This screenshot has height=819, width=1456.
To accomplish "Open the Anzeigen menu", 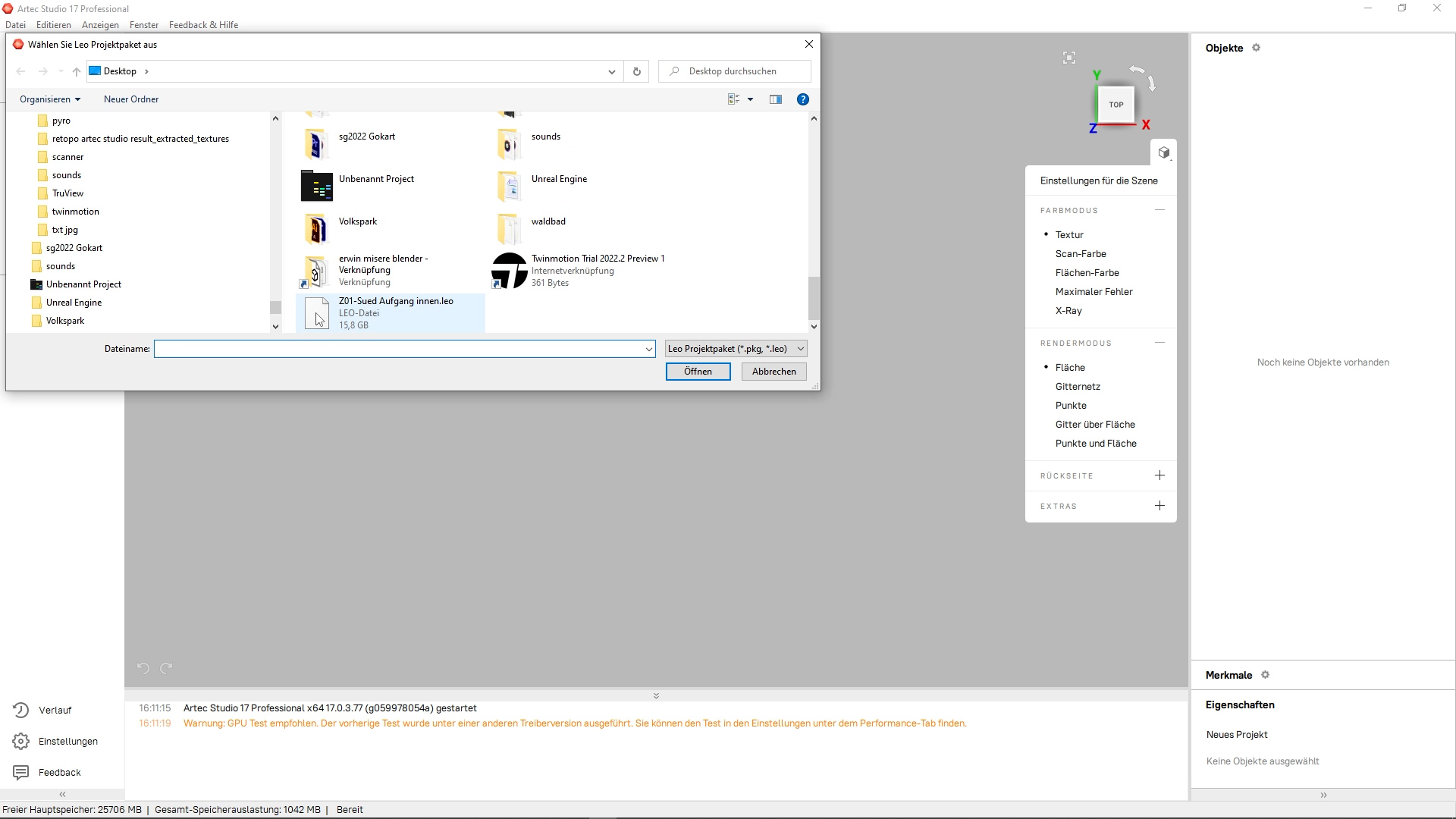I will [100, 25].
